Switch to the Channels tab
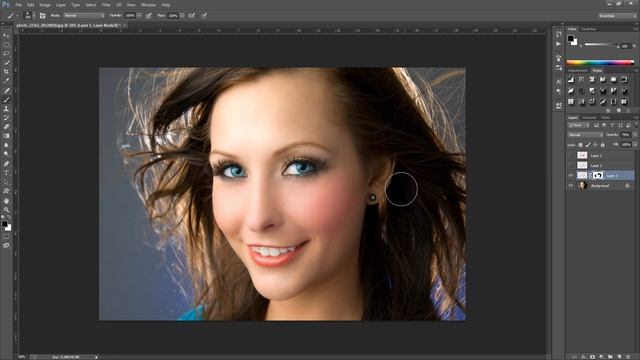The height and width of the screenshot is (360, 640). point(589,118)
